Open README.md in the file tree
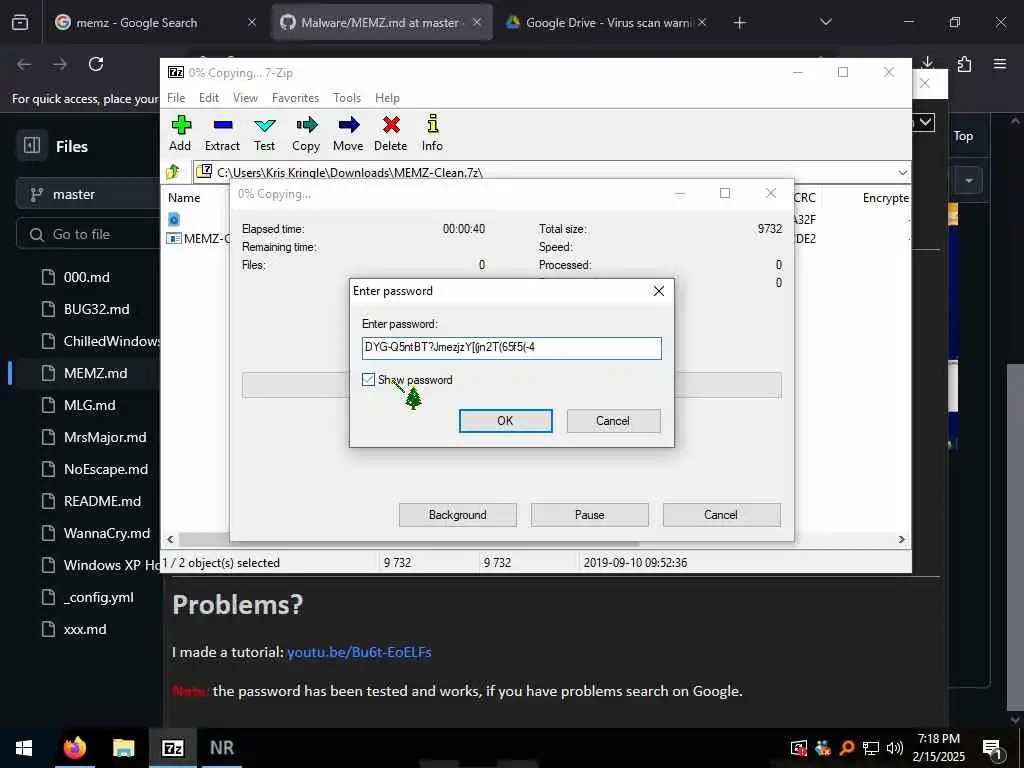1024x768 pixels. 102,501
